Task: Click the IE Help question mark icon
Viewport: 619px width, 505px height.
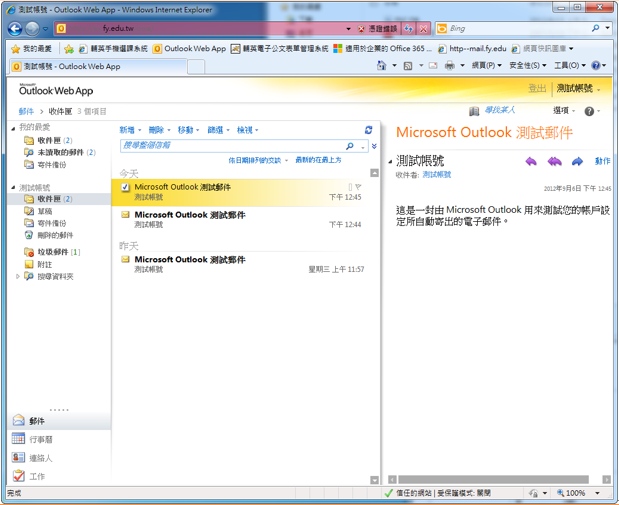Action: click(596, 66)
